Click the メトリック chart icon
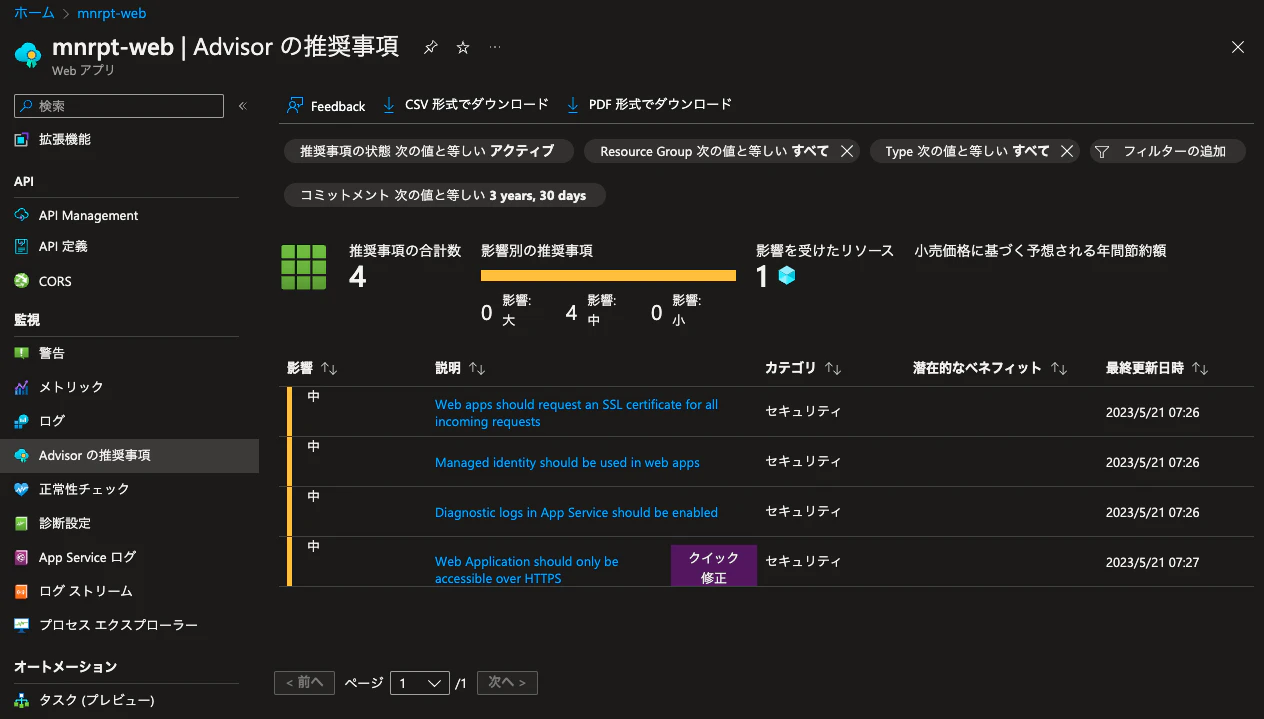The image size is (1264, 719). (x=22, y=387)
